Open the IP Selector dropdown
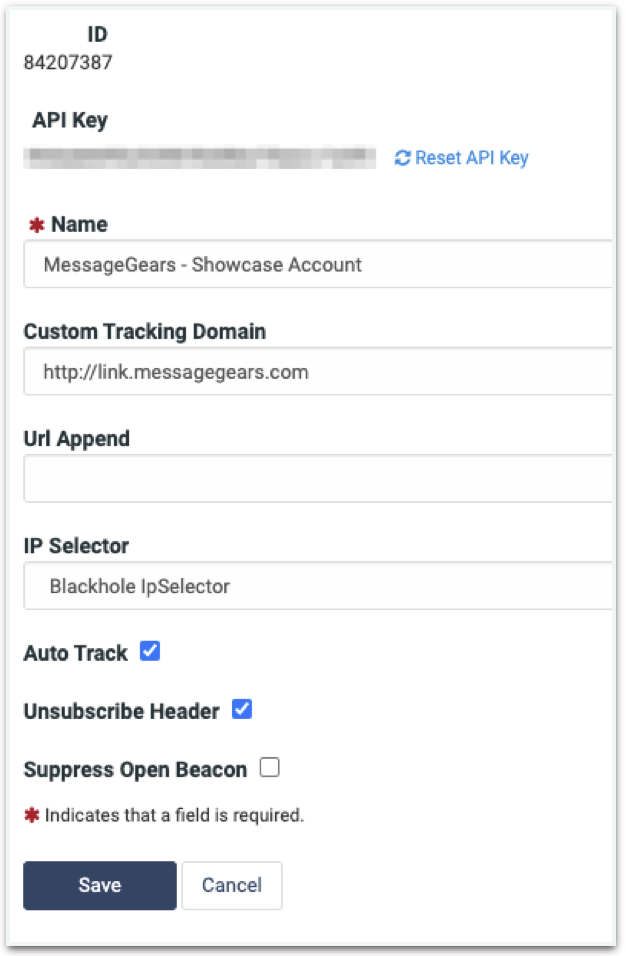Image resolution: width=626 pixels, height=956 pixels. tap(318, 586)
